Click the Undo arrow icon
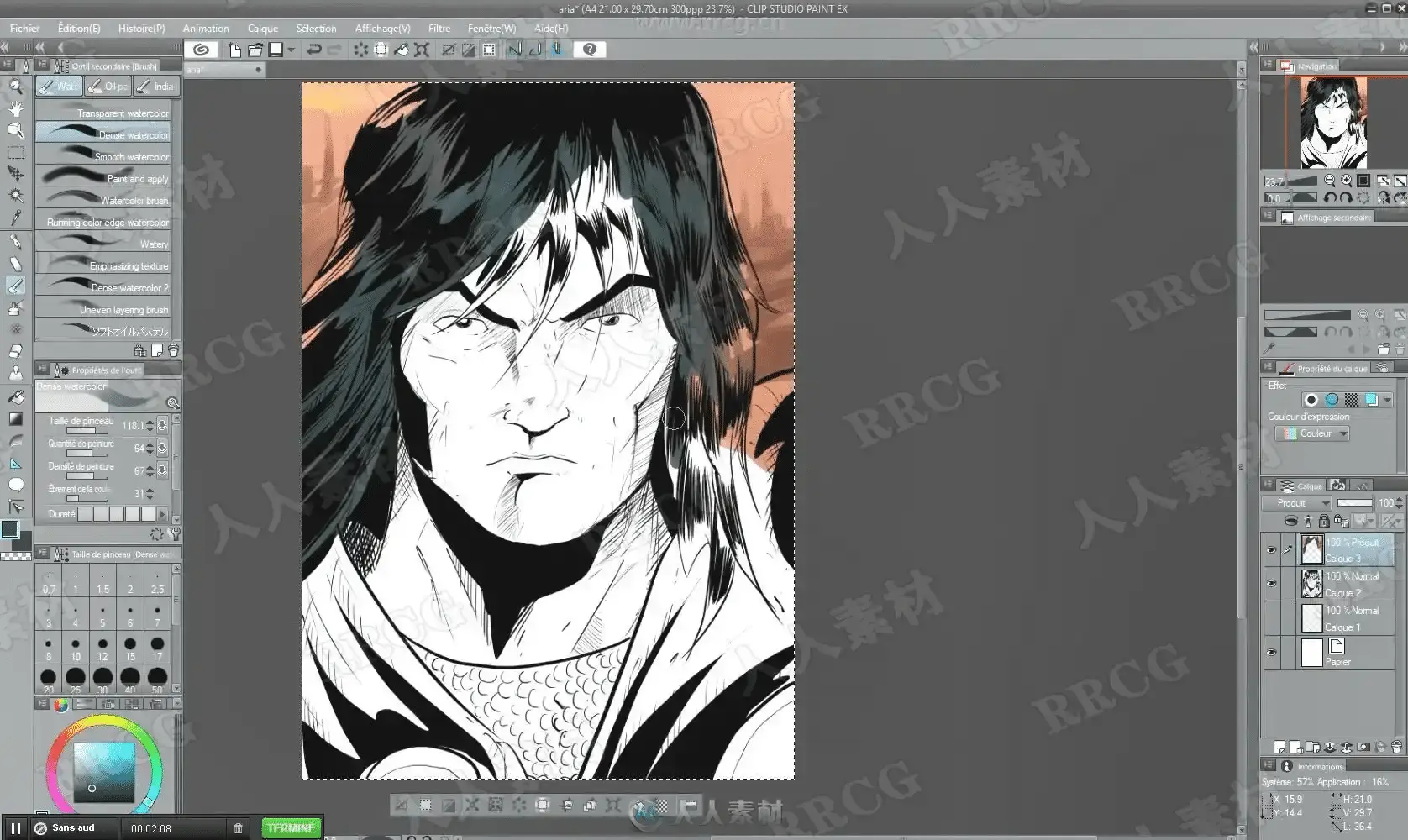This screenshot has height=840, width=1408. point(313,50)
